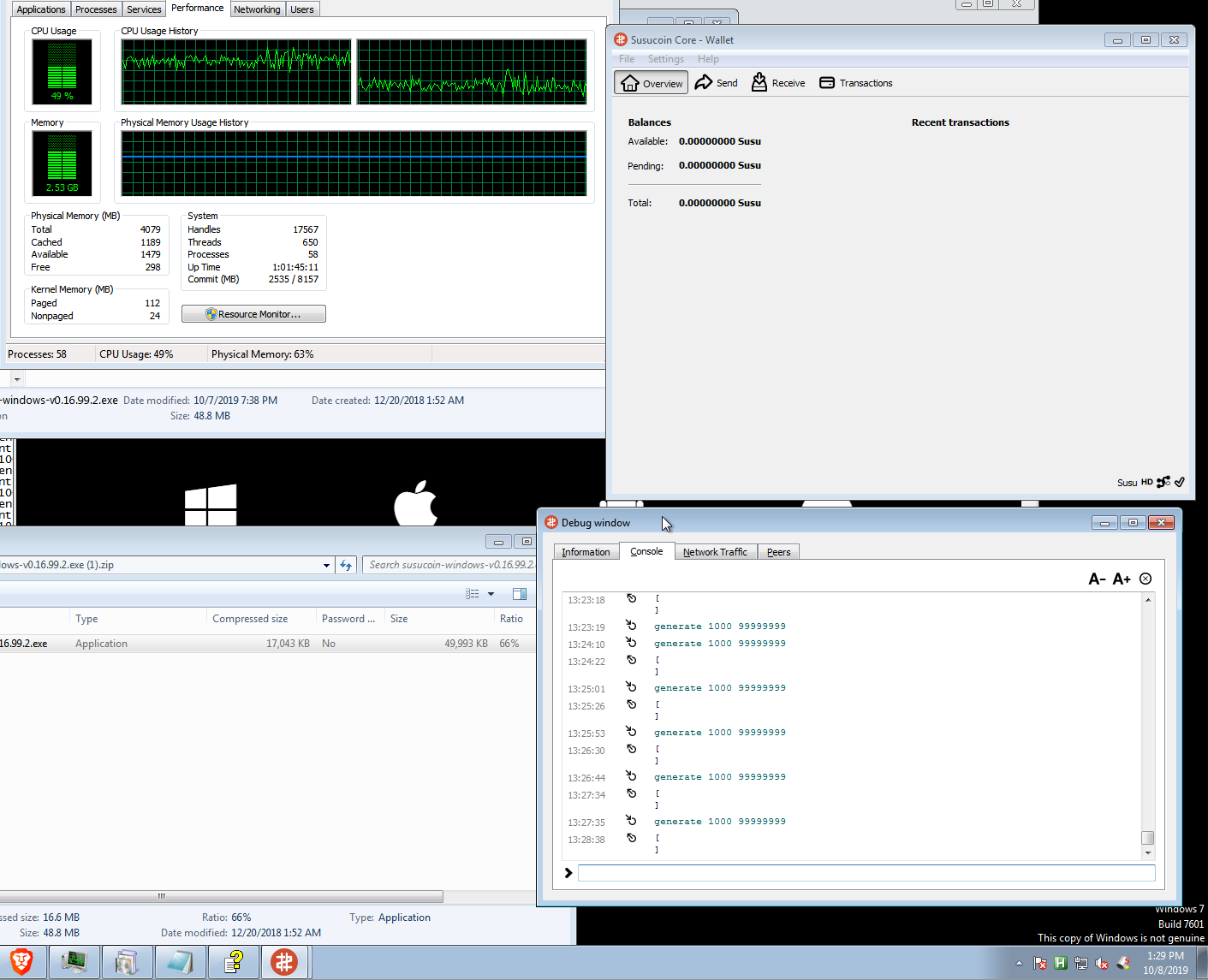
Task: Switch to the Information tab in Debug window
Action: point(586,552)
